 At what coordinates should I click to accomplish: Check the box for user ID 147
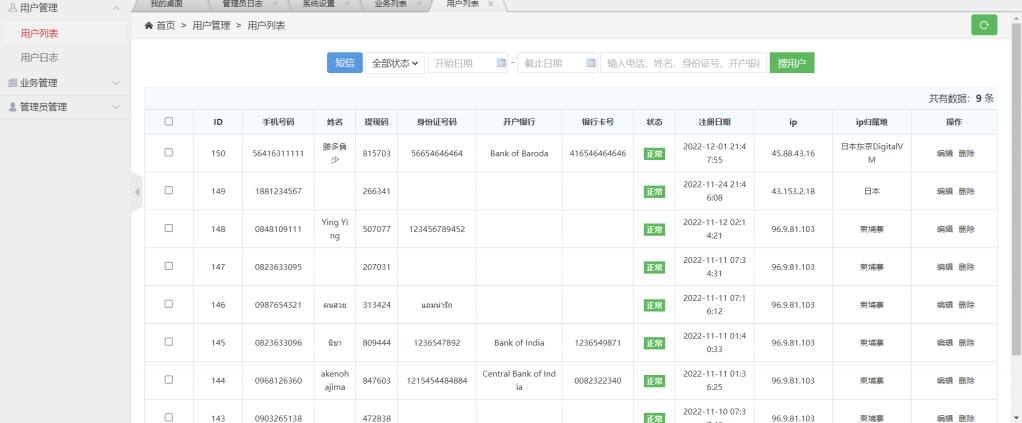pos(169,266)
